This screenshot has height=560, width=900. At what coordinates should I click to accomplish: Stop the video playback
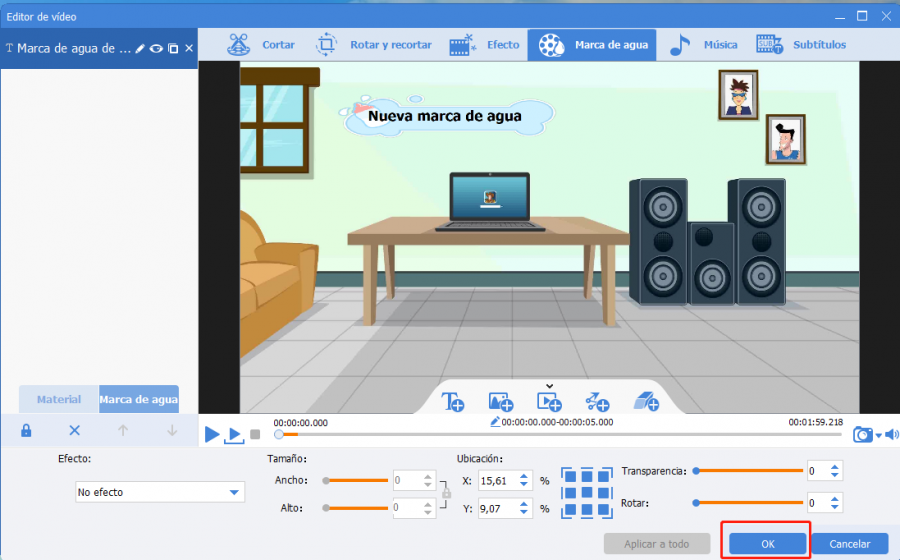[255, 434]
